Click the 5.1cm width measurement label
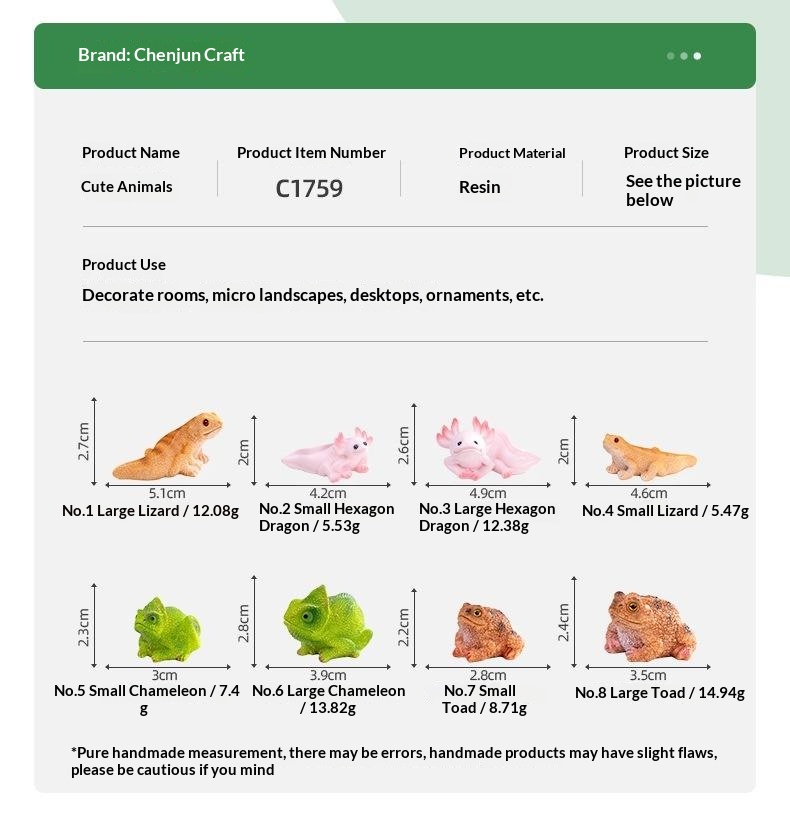 coord(167,493)
